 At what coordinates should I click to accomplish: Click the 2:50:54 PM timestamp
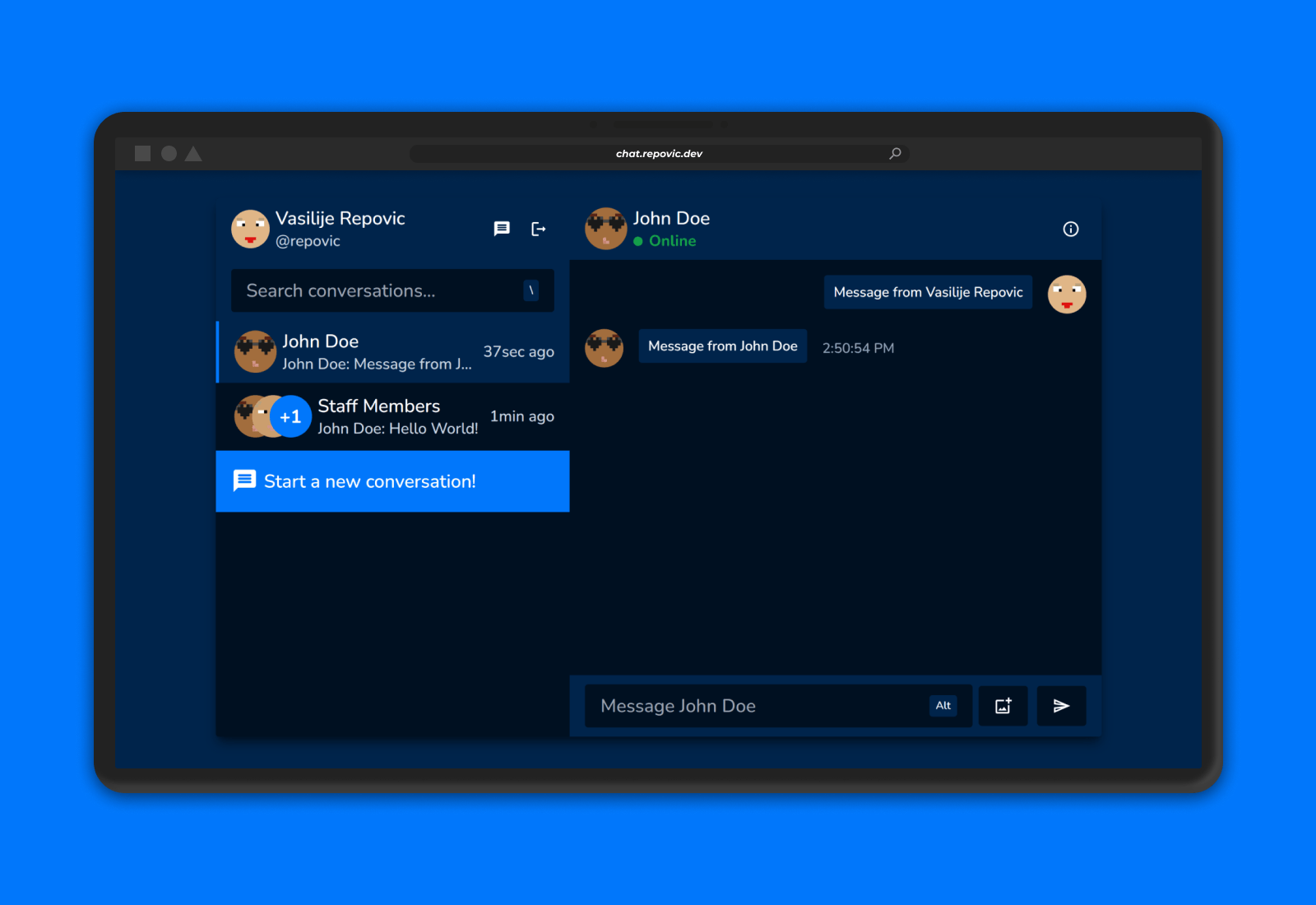point(858,348)
